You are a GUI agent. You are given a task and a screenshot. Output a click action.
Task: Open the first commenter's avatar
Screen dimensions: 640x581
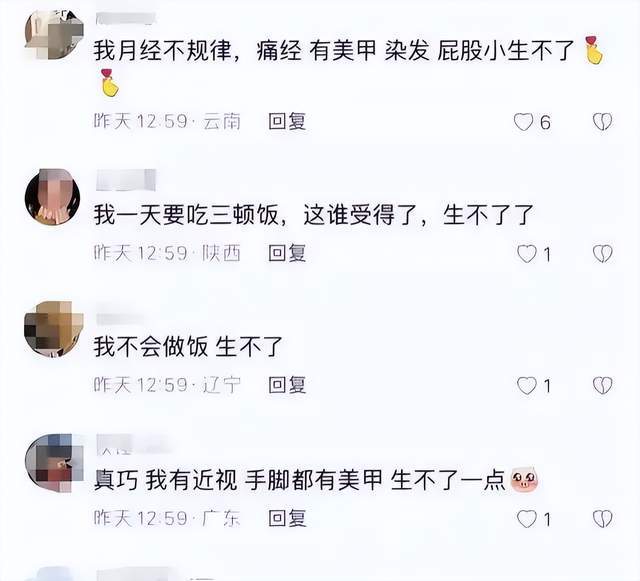point(53,35)
